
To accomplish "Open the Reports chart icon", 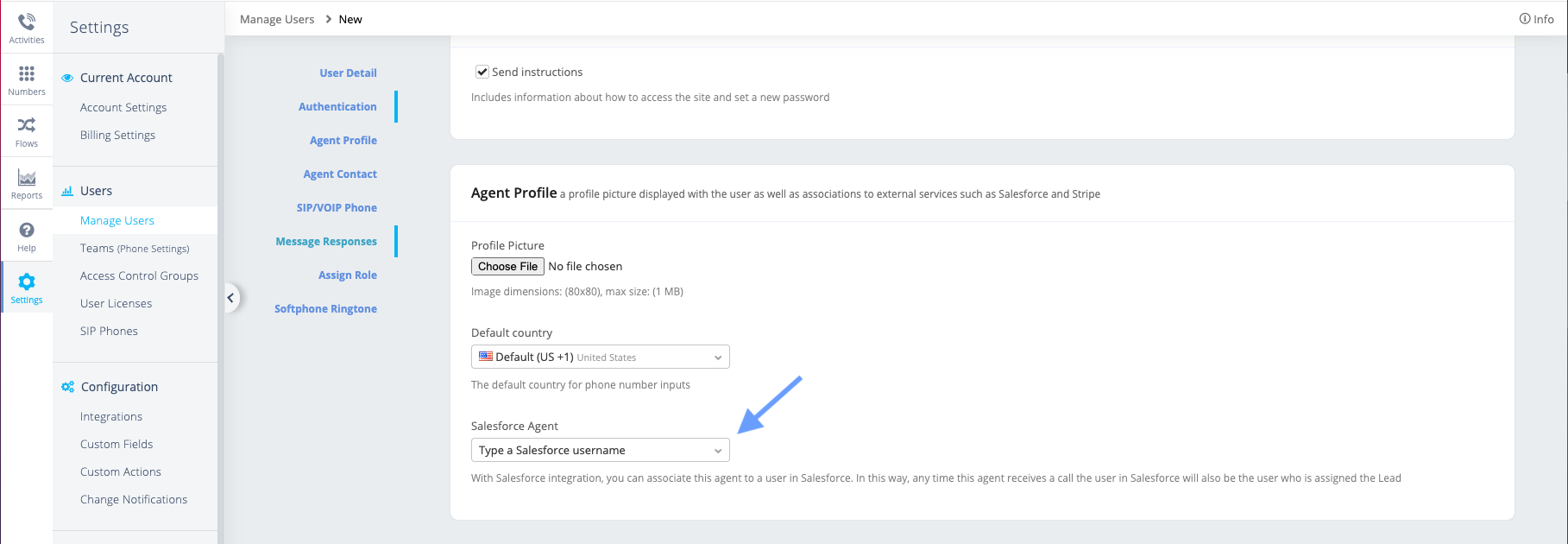I will pos(27,178).
